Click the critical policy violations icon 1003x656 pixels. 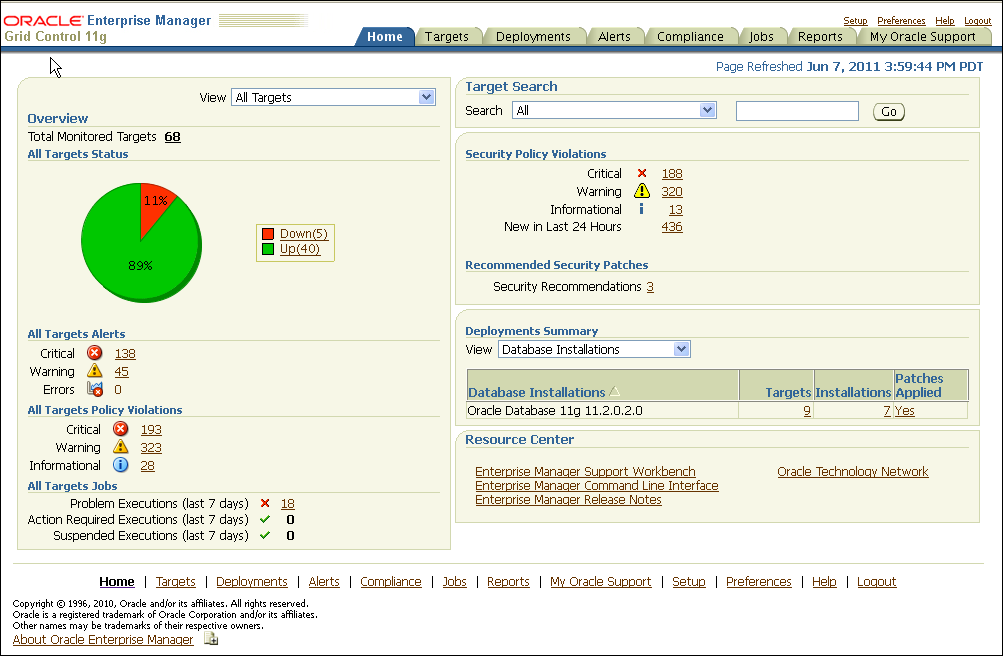pyautogui.click(x=120, y=429)
